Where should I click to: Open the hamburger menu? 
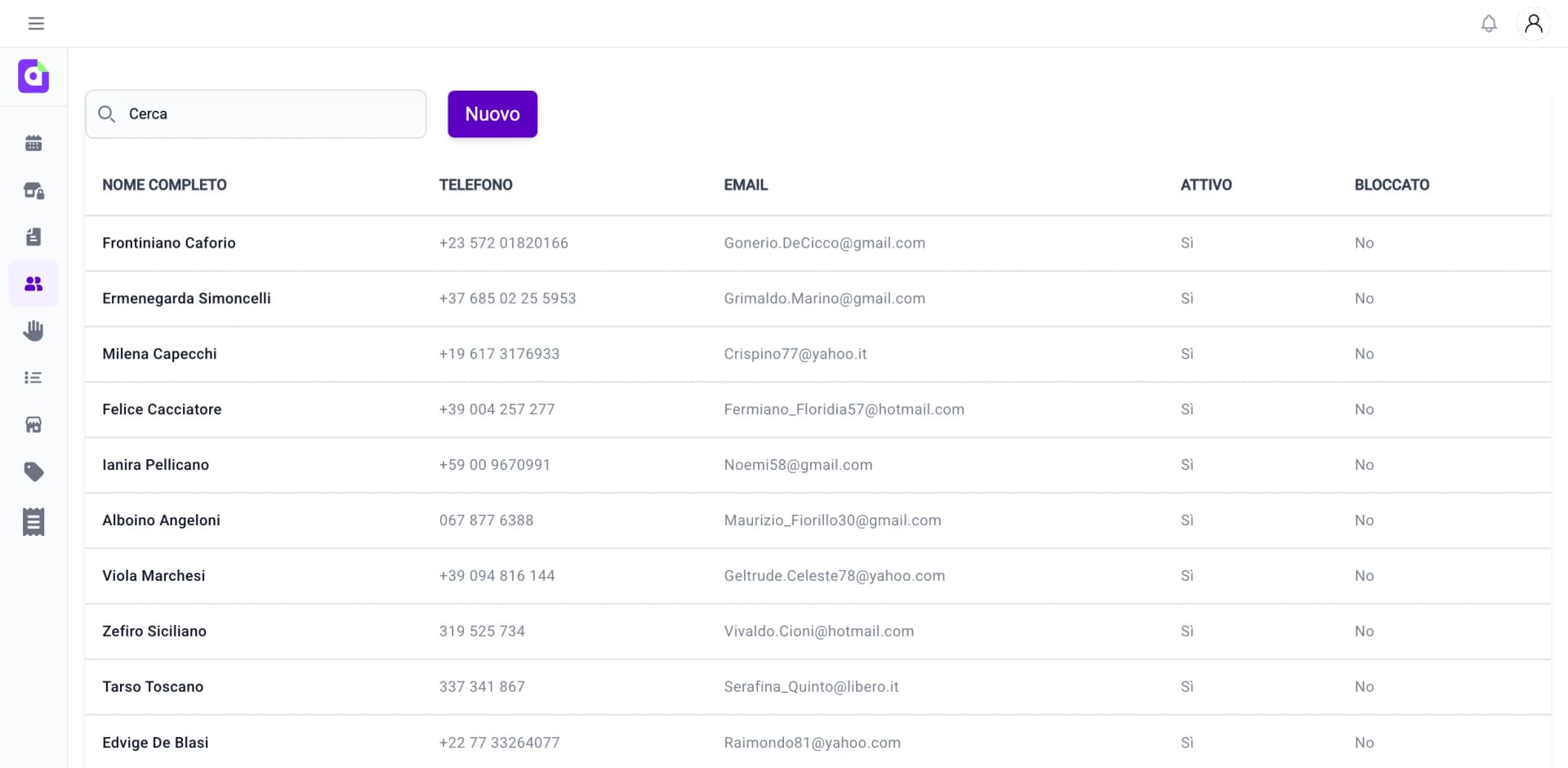36,23
